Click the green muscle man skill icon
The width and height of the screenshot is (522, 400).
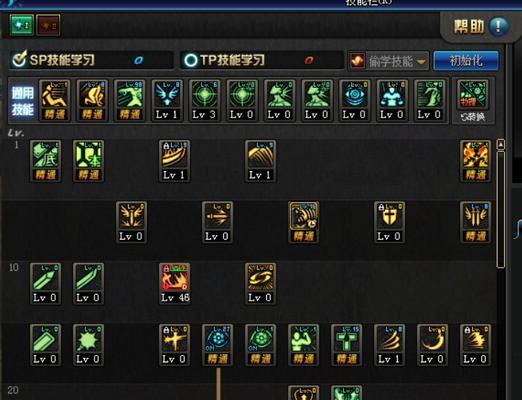point(303,345)
